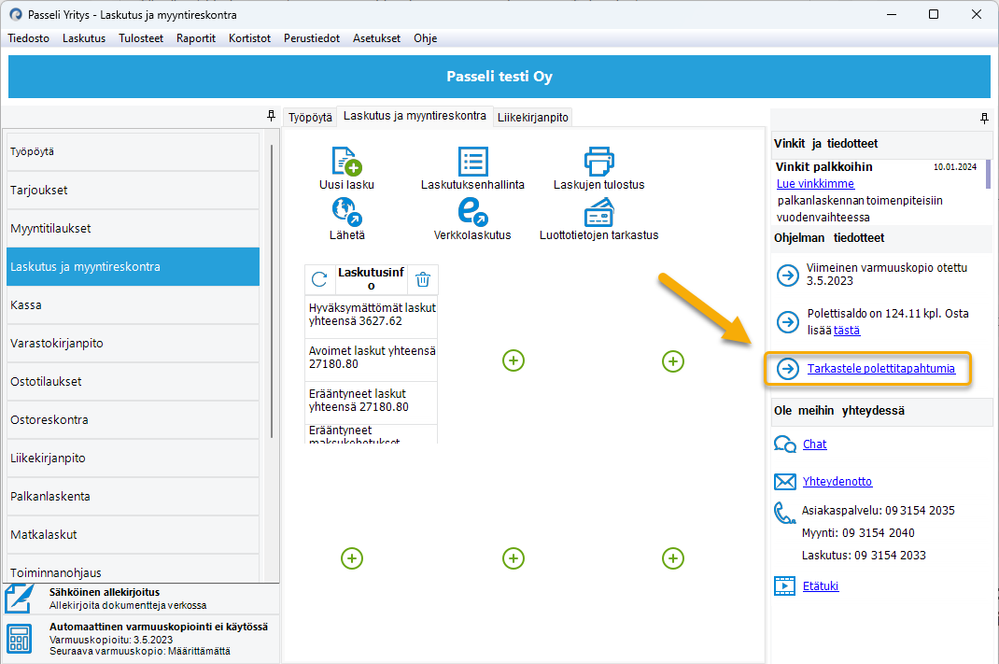999x664 pixels.
Task: Click the Etätuki video icon
Action: coord(785,586)
